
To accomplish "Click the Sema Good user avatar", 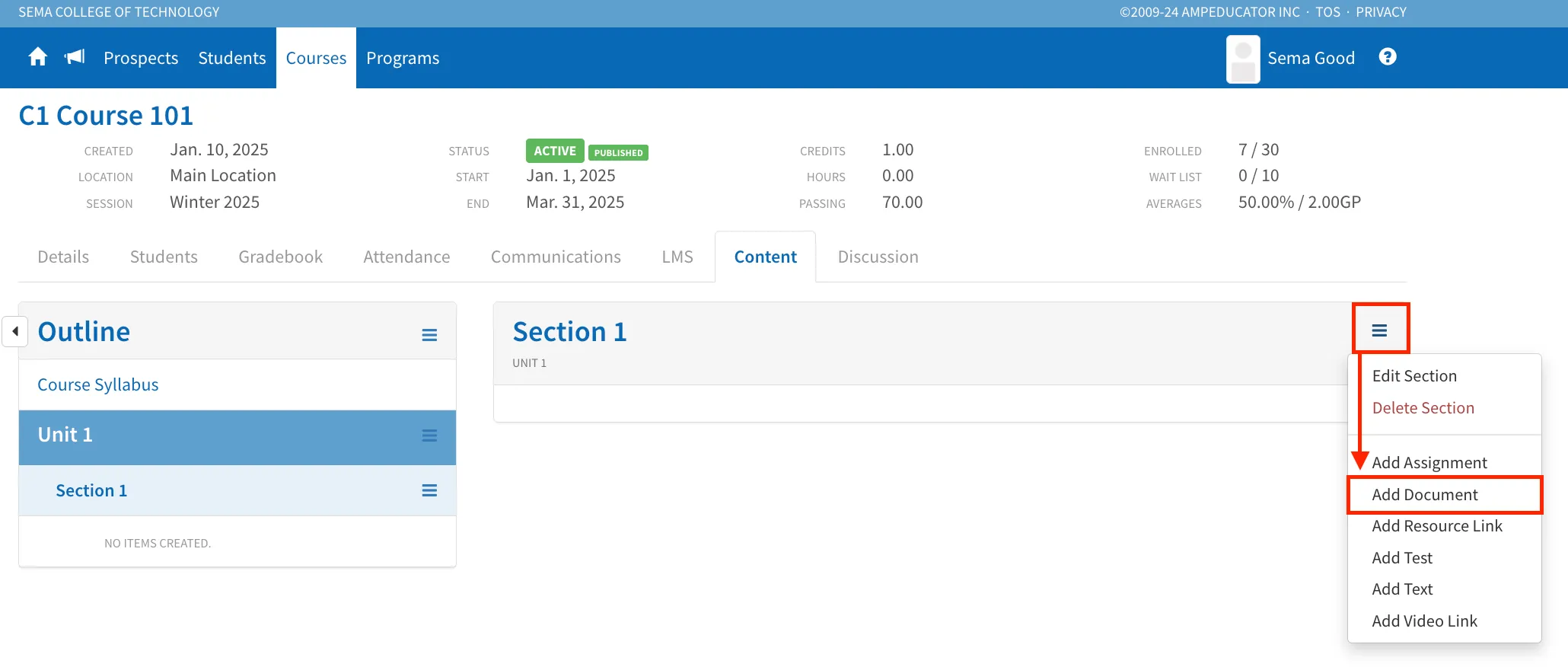I will coord(1243,59).
